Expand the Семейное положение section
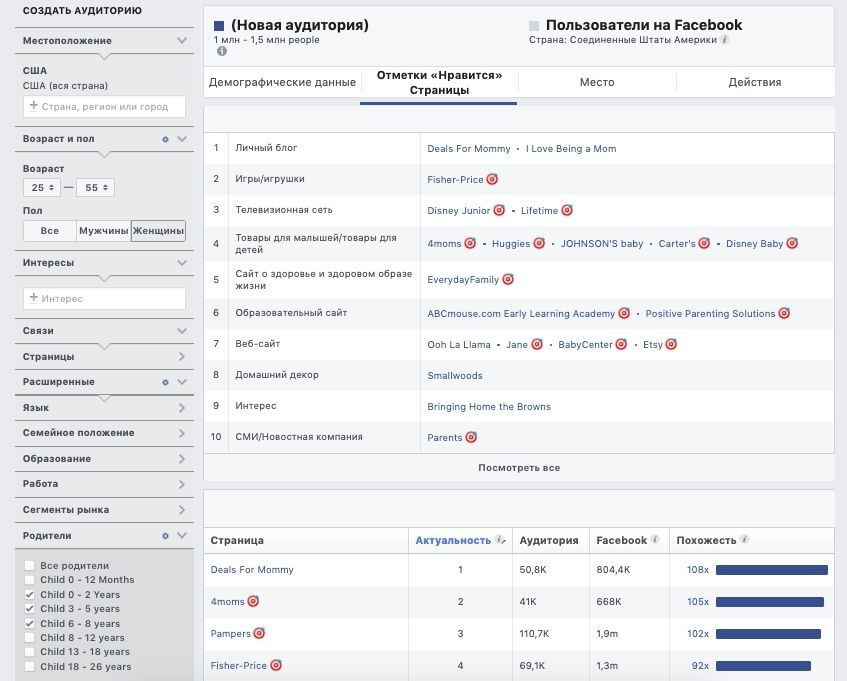Image resolution: width=847 pixels, height=681 pixels. [x=182, y=433]
